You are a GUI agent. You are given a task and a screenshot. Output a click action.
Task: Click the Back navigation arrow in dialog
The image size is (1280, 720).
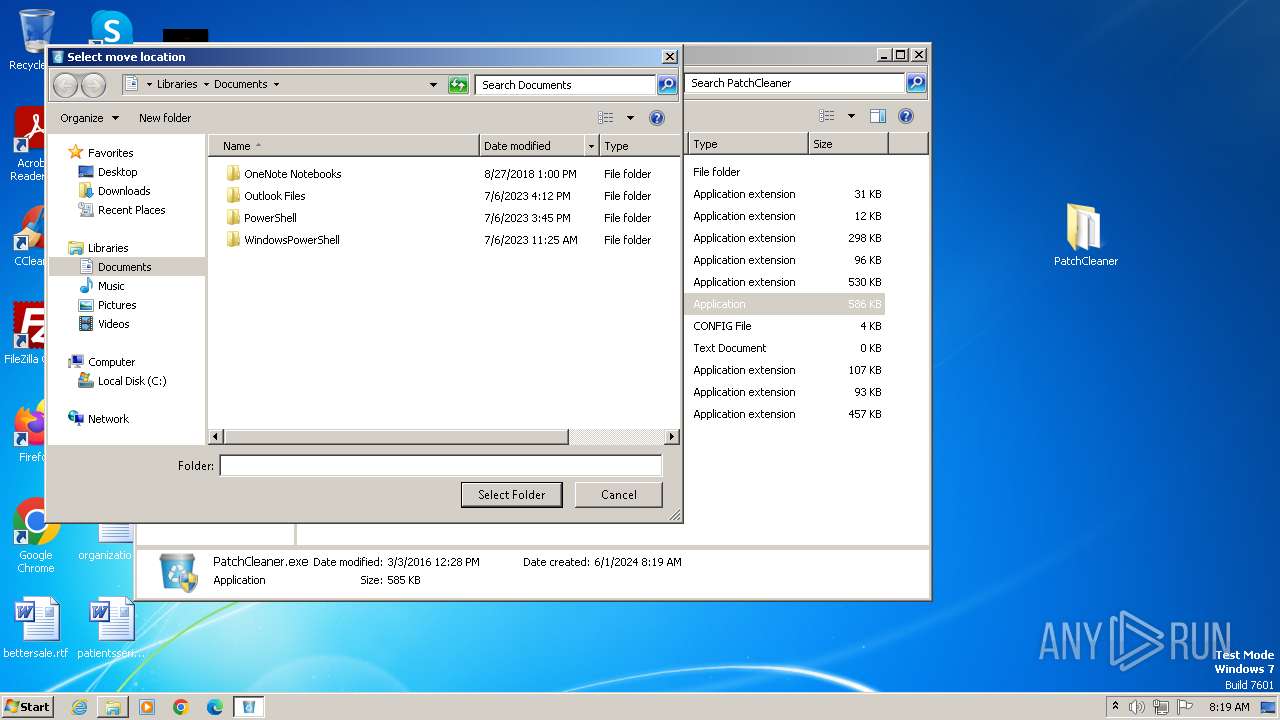pyautogui.click(x=65, y=85)
